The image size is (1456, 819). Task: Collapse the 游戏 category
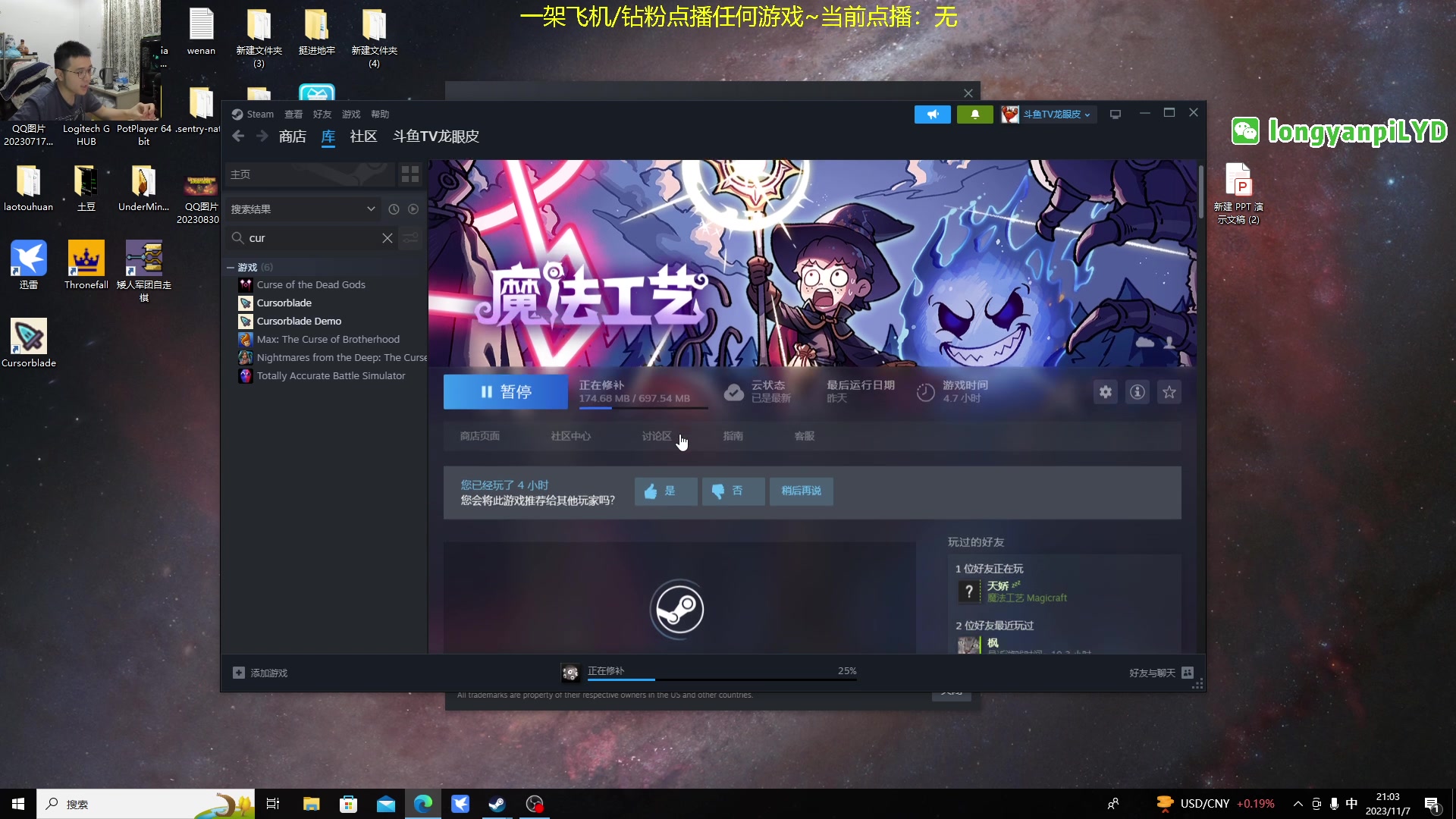point(231,268)
